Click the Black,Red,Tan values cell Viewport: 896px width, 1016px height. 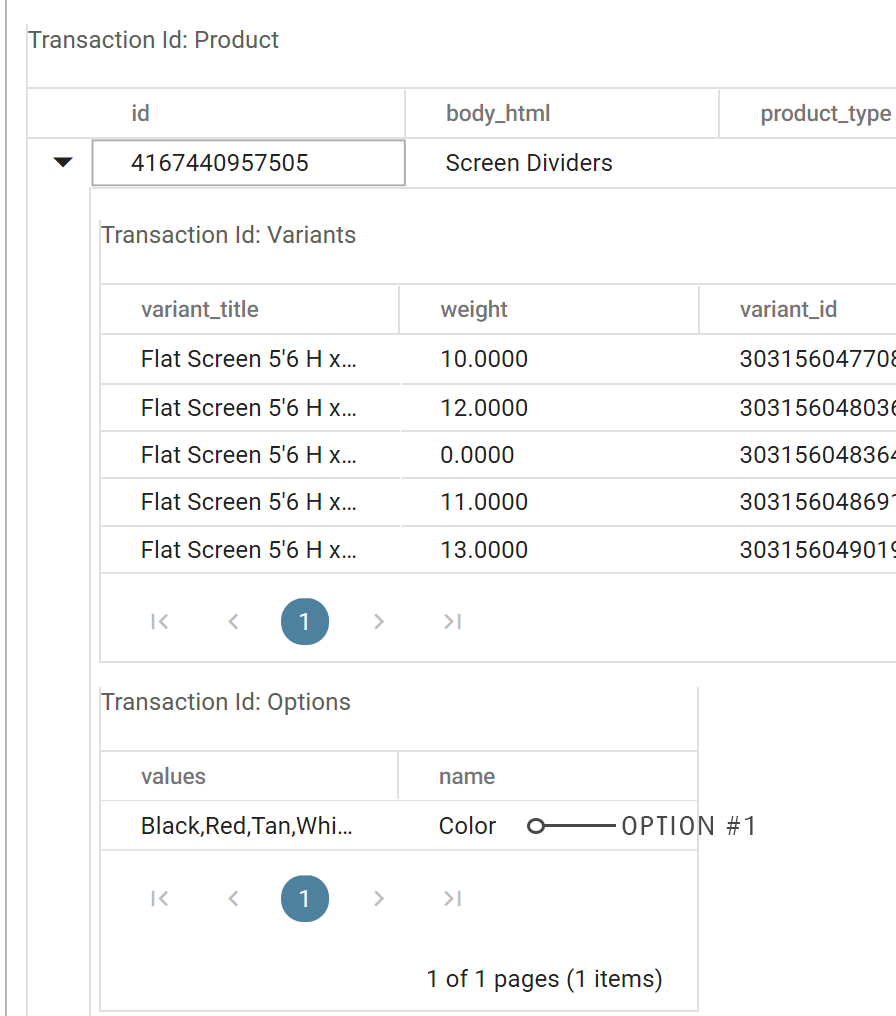coord(247,826)
